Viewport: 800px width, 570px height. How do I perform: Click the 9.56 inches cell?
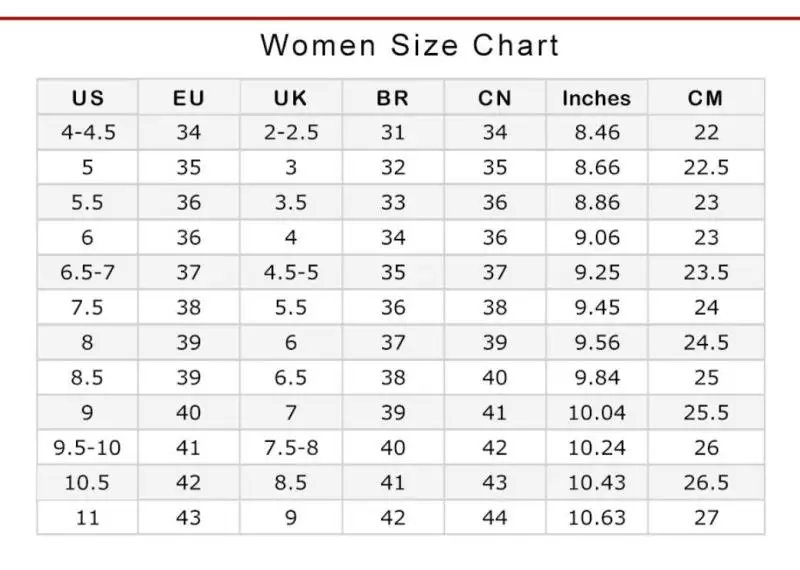(597, 342)
